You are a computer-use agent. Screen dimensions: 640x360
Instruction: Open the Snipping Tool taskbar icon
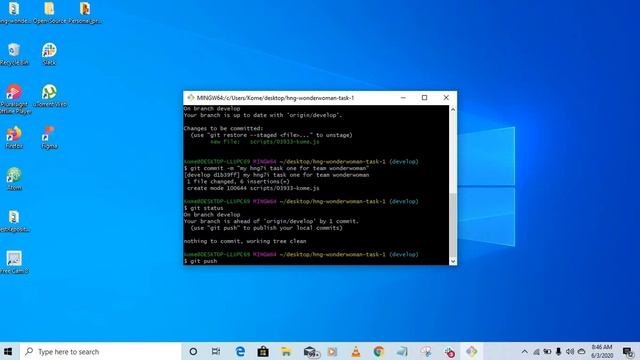click(x=425, y=351)
